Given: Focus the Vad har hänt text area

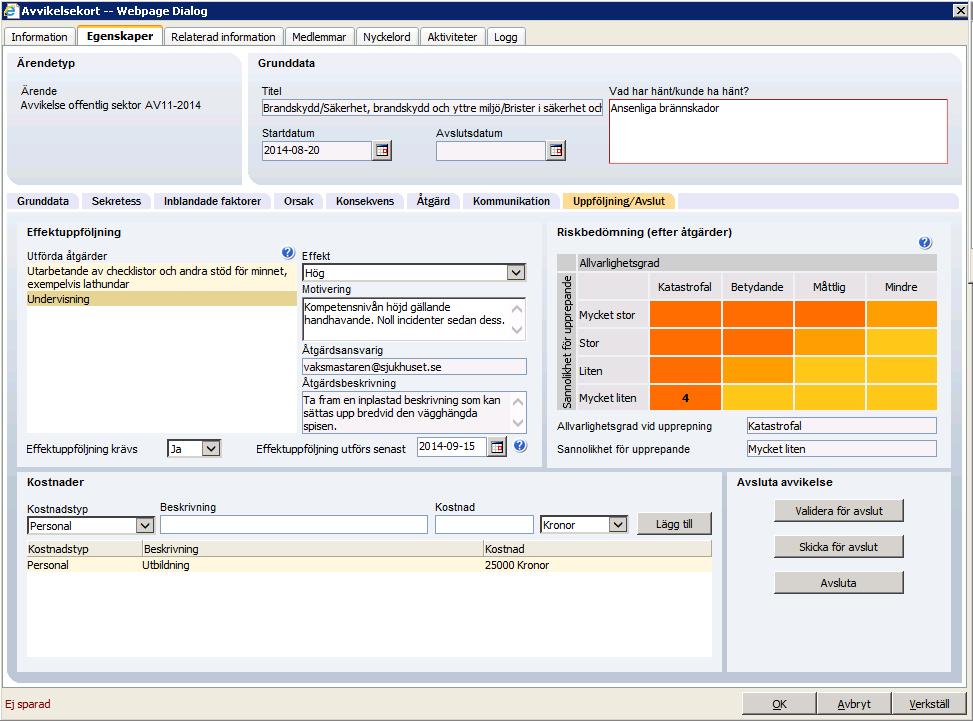Looking at the screenshot, I should coord(778,132).
